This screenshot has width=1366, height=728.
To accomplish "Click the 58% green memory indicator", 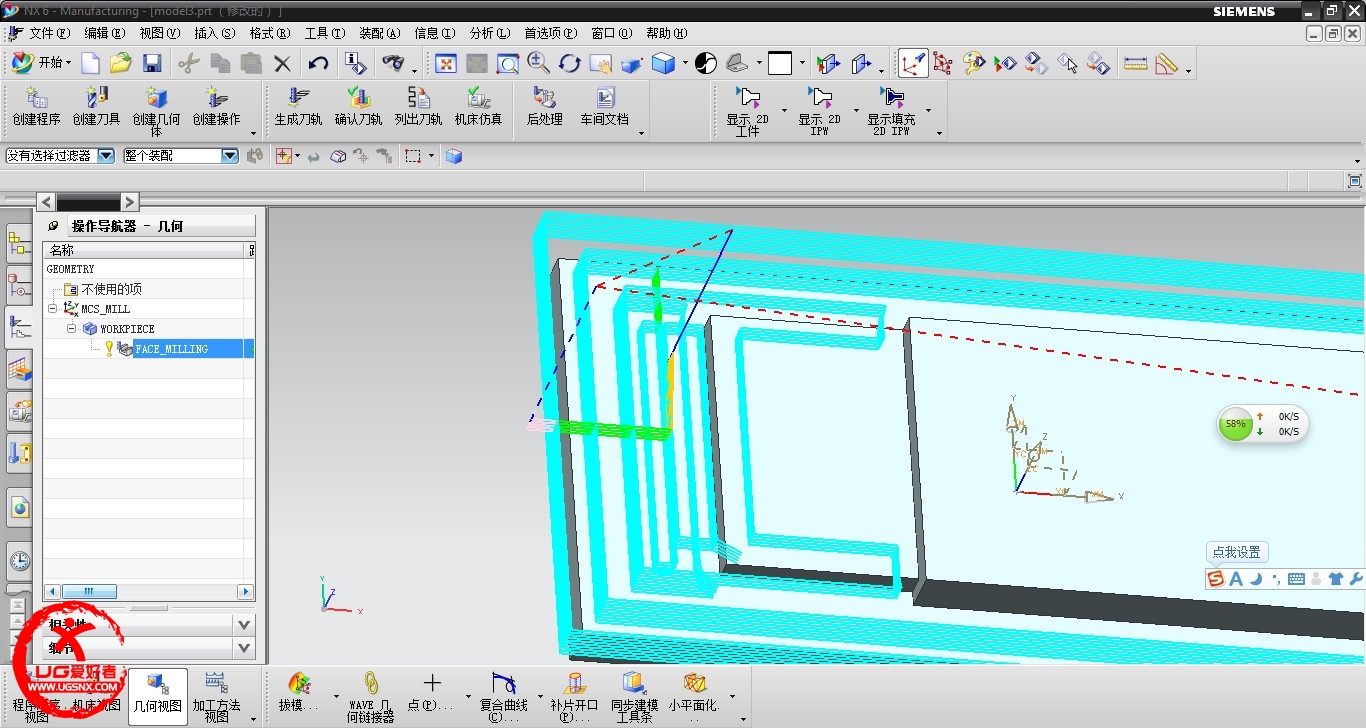I will 1236,424.
